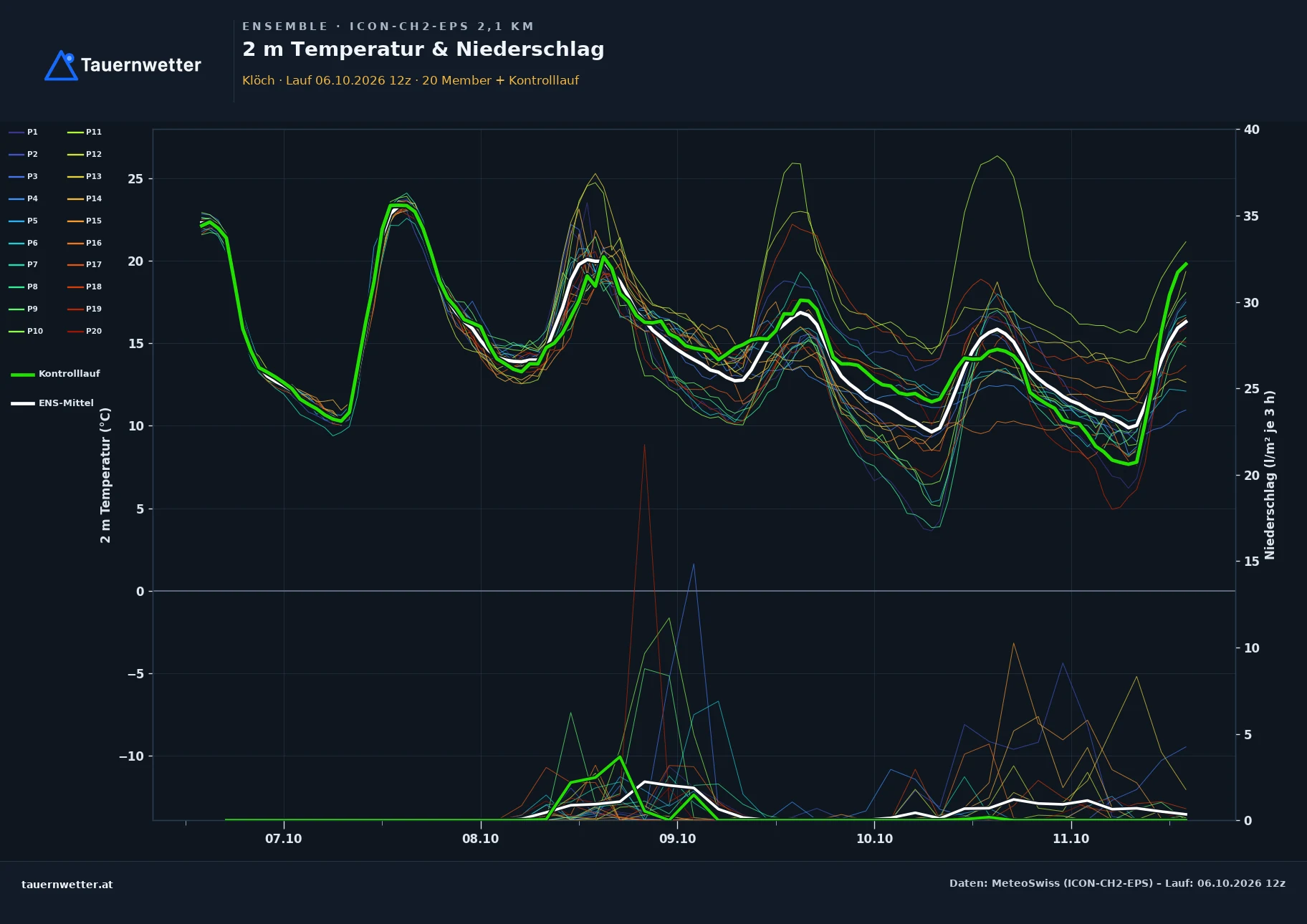Click the 11.10 date axis label
Image resolution: width=1307 pixels, height=924 pixels.
pyautogui.click(x=1071, y=839)
